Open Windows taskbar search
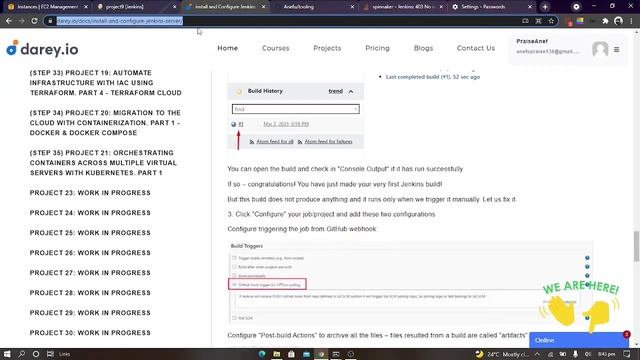Image resolution: width=640 pixels, height=360 pixels. tap(22, 354)
